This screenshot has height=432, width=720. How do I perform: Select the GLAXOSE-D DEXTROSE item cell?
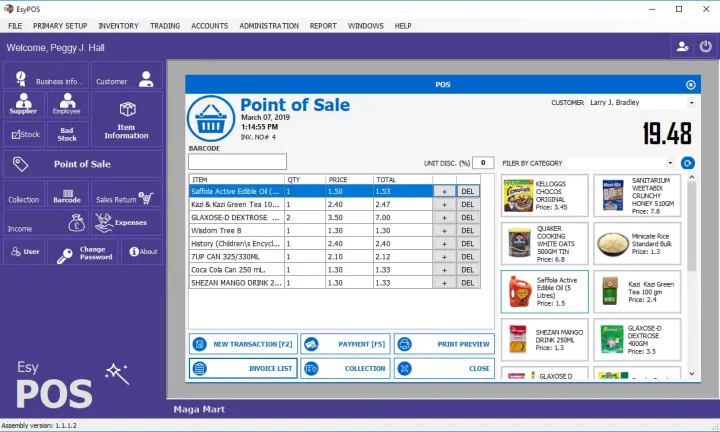pyautogui.click(x=237, y=218)
